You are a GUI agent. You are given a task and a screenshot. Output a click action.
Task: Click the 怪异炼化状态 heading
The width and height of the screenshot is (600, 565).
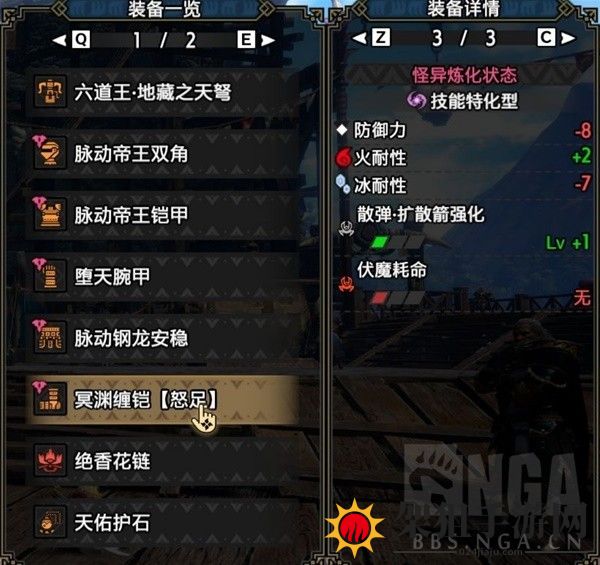(465, 75)
